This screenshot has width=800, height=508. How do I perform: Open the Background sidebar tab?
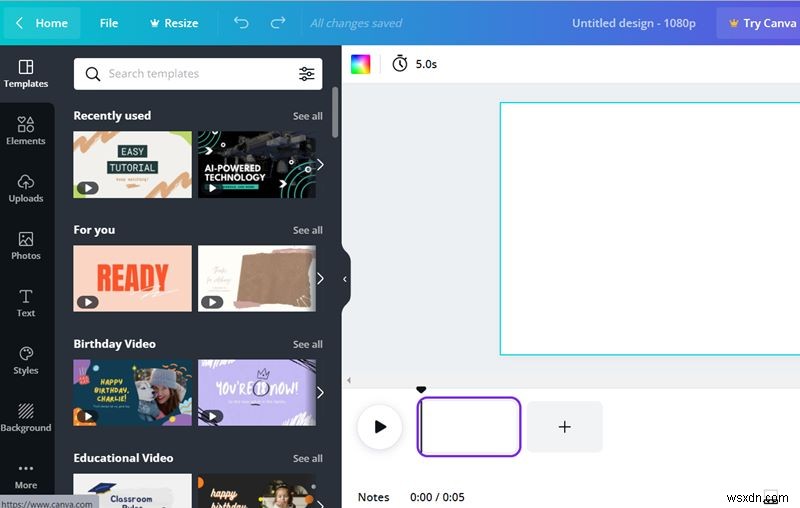(26, 418)
